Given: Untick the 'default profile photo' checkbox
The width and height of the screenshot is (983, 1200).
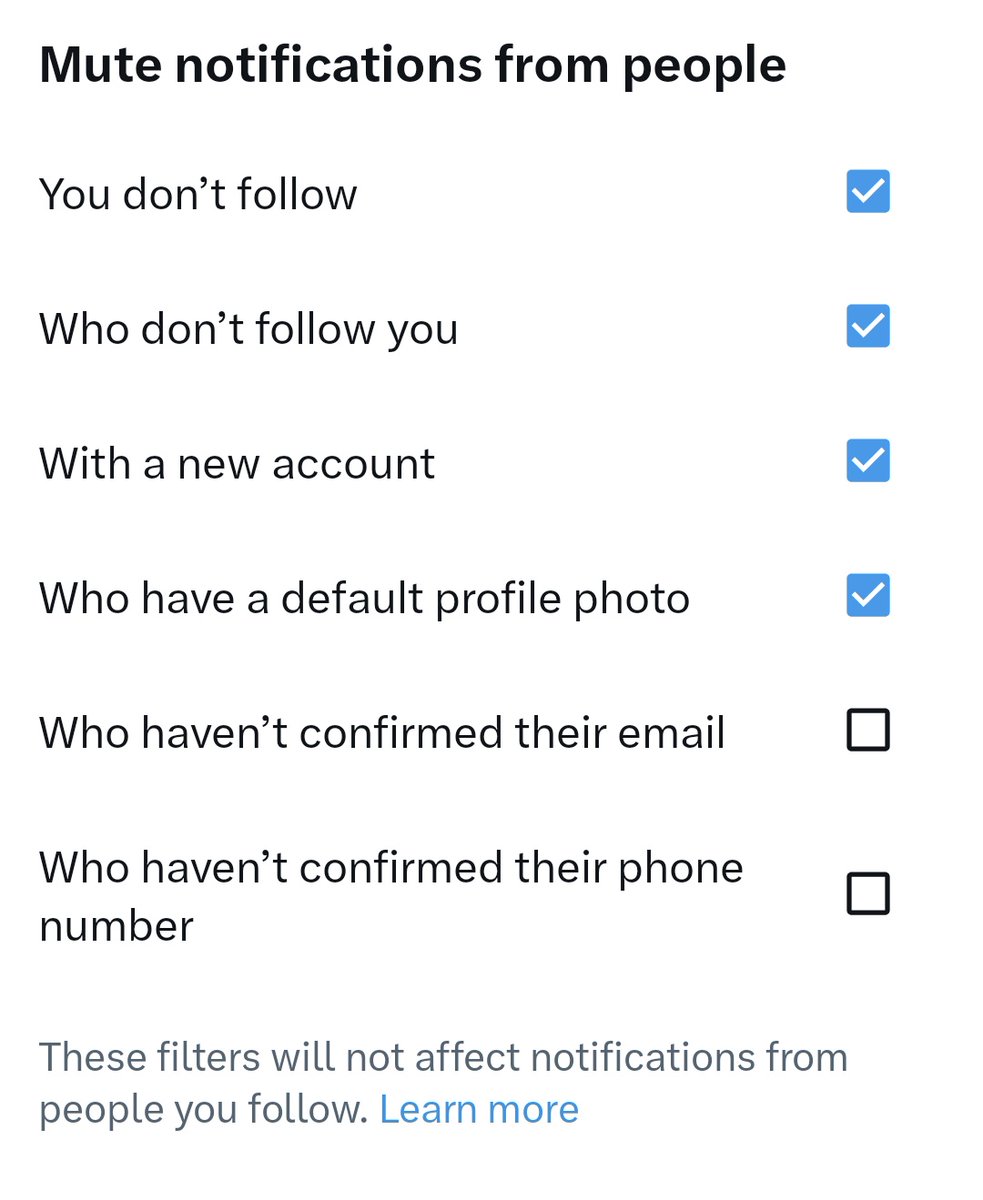Looking at the screenshot, I should (x=867, y=597).
